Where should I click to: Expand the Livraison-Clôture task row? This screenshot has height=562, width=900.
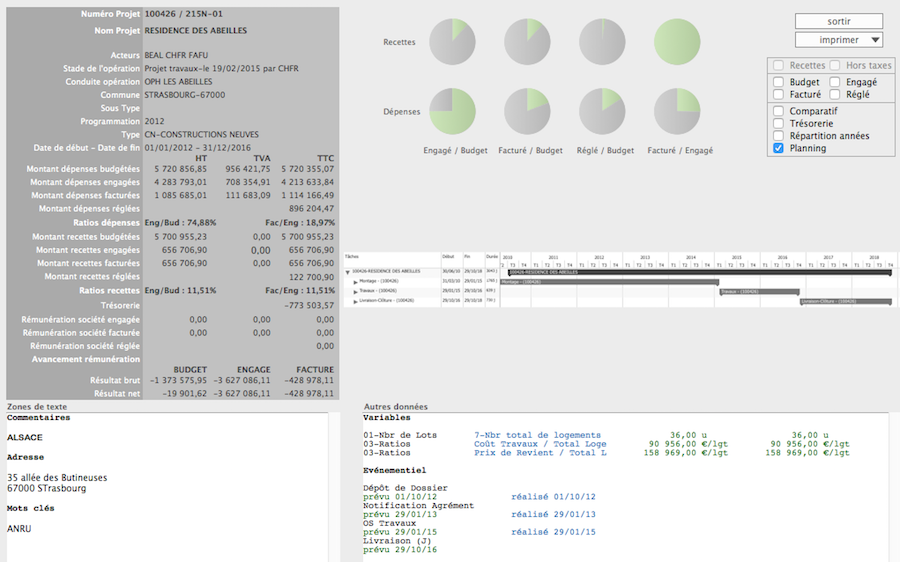pyautogui.click(x=355, y=301)
